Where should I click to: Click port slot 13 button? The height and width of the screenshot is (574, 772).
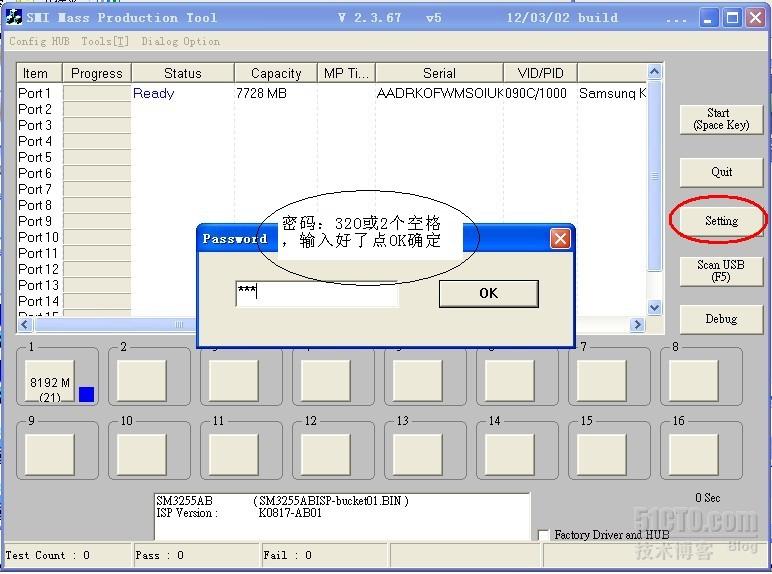tap(418, 454)
